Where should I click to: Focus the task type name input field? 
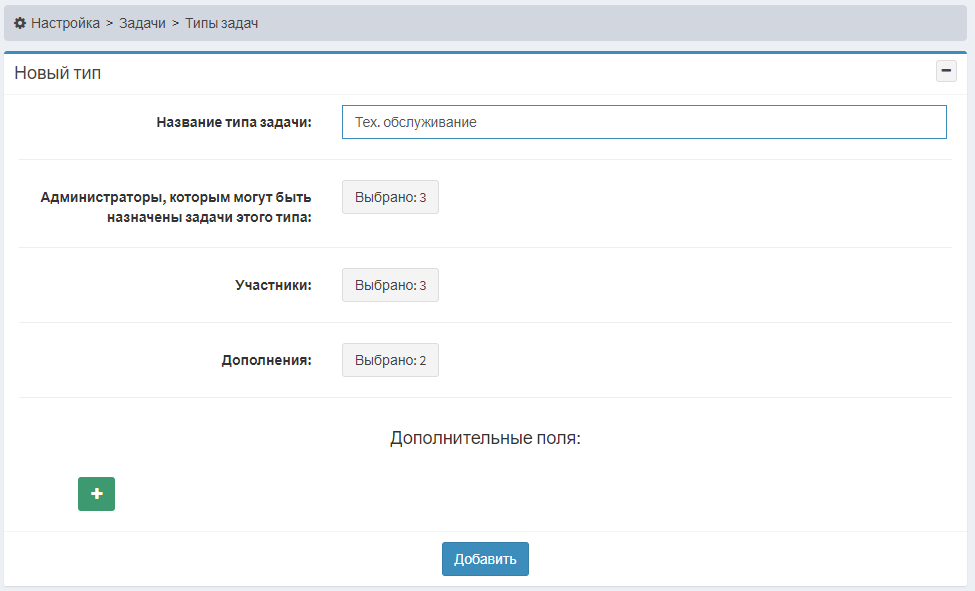644,122
